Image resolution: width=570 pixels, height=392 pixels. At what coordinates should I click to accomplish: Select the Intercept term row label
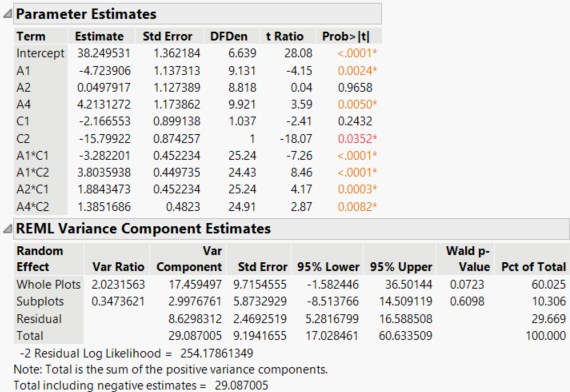pyautogui.click(x=40, y=53)
